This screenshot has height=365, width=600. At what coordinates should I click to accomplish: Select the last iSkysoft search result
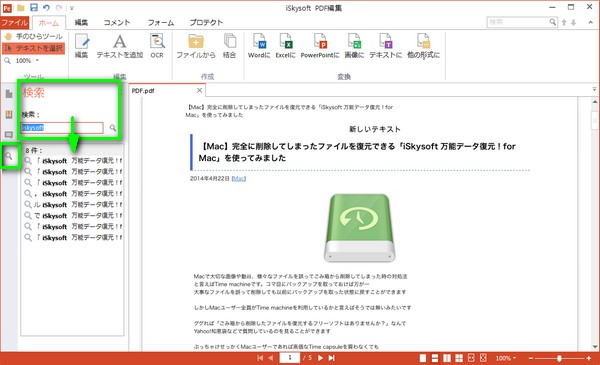(x=73, y=238)
